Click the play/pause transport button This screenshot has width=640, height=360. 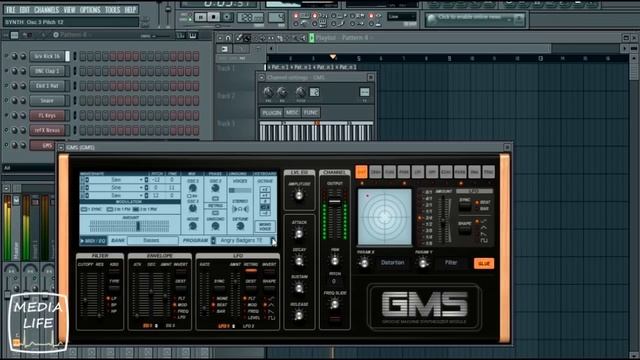coord(200,17)
